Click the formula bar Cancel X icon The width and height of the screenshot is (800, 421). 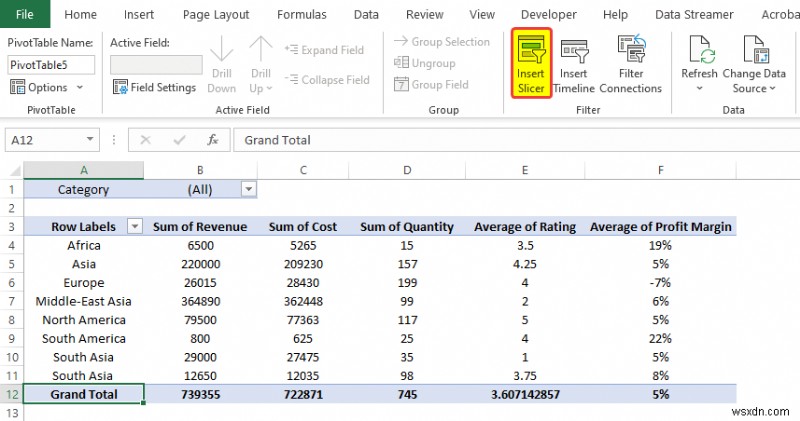(x=145, y=140)
